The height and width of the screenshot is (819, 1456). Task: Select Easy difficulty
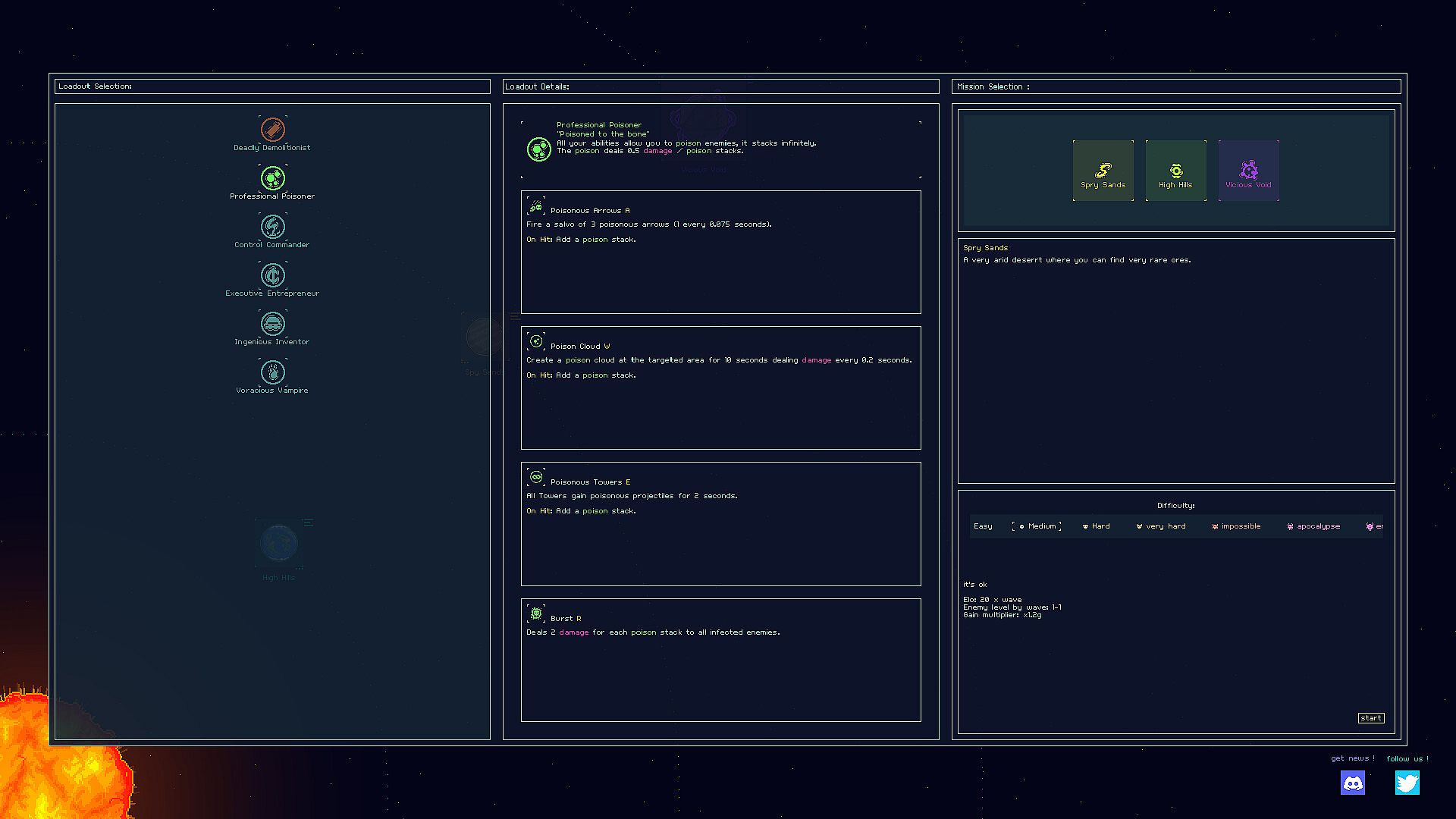tap(983, 526)
